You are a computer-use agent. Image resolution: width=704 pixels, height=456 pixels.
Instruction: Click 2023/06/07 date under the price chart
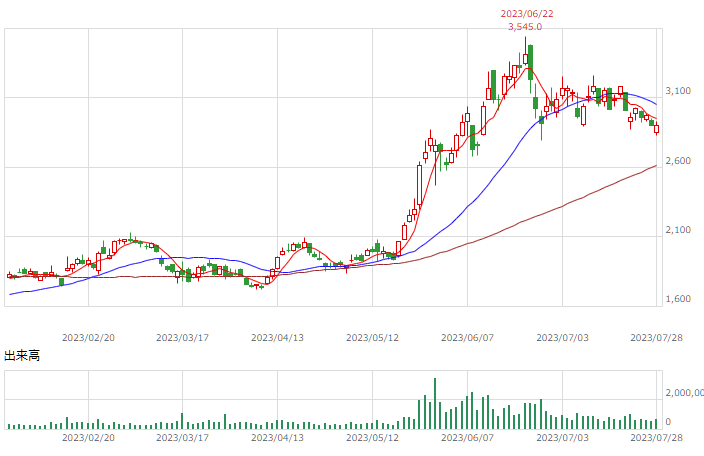pos(467,338)
